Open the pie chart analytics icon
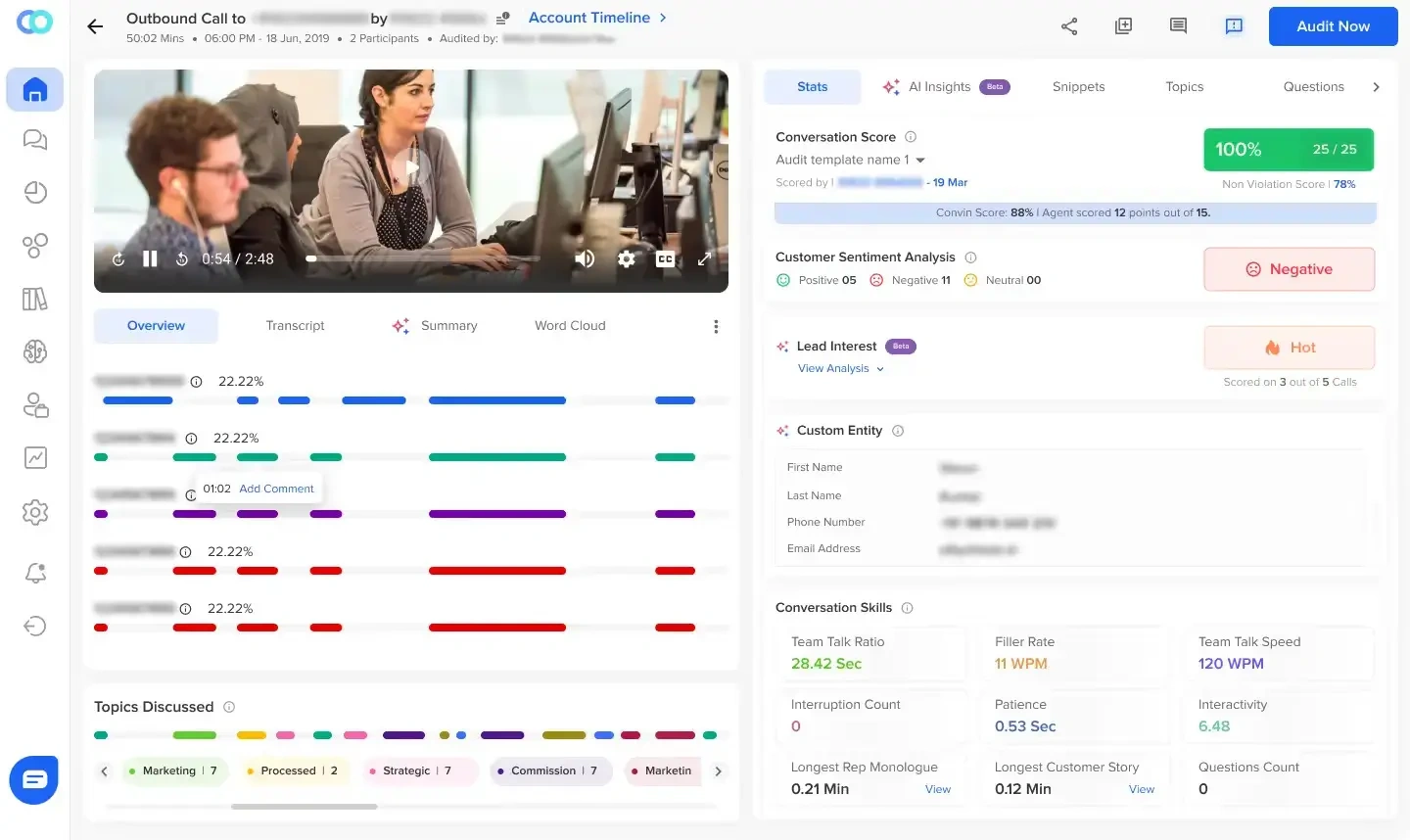Viewport: 1410px width, 840px height. pos(35,193)
